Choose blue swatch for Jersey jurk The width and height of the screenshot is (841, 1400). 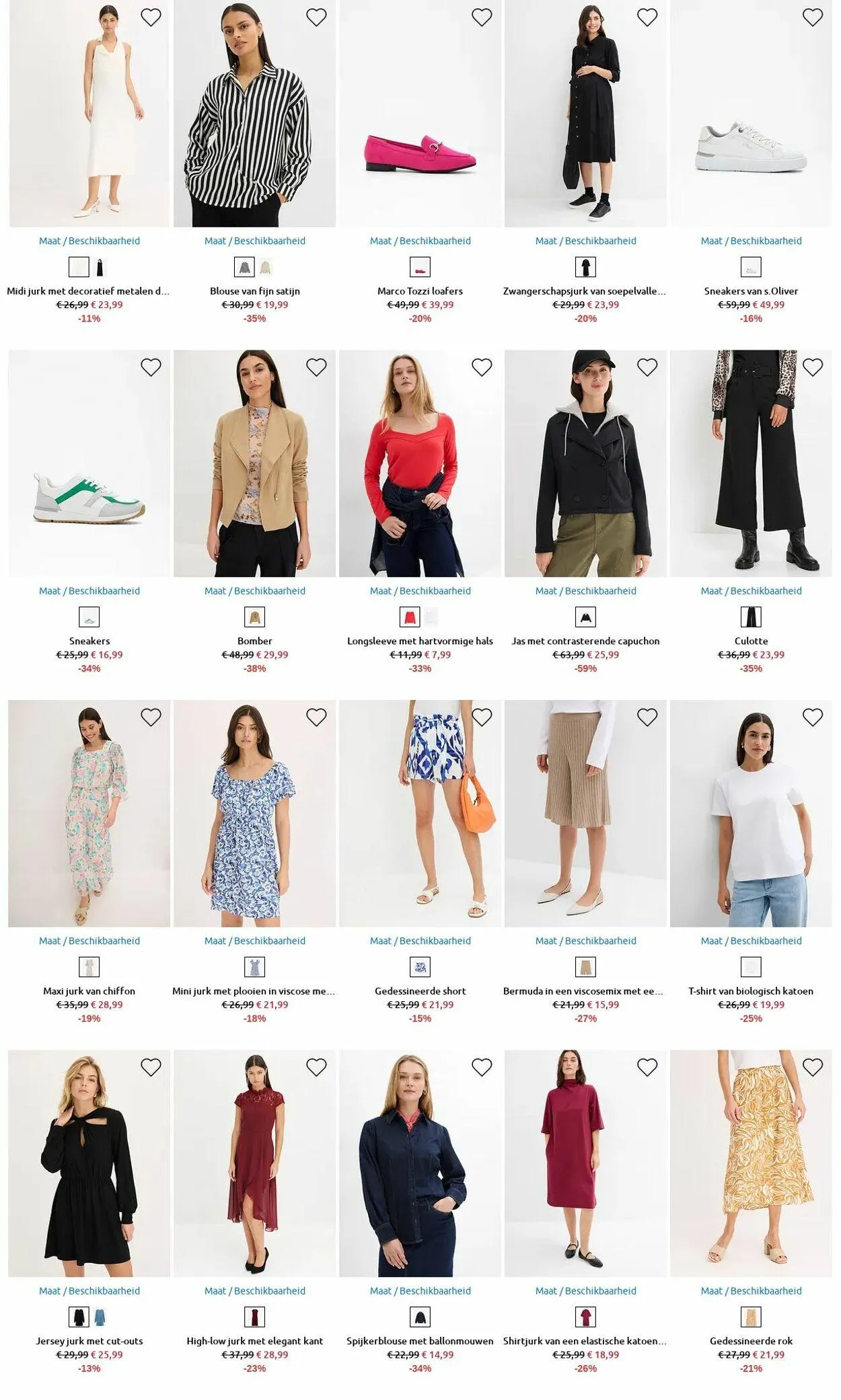(100, 1317)
